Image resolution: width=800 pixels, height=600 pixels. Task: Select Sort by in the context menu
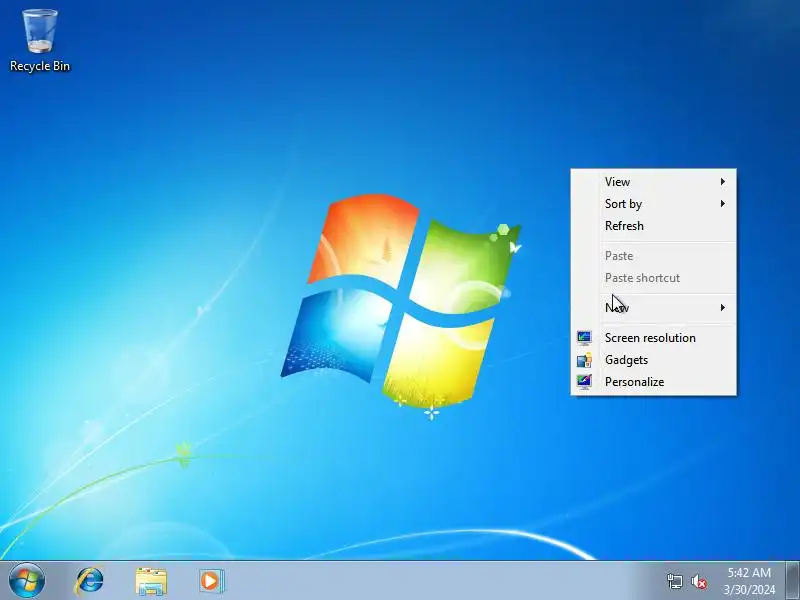[x=654, y=204]
